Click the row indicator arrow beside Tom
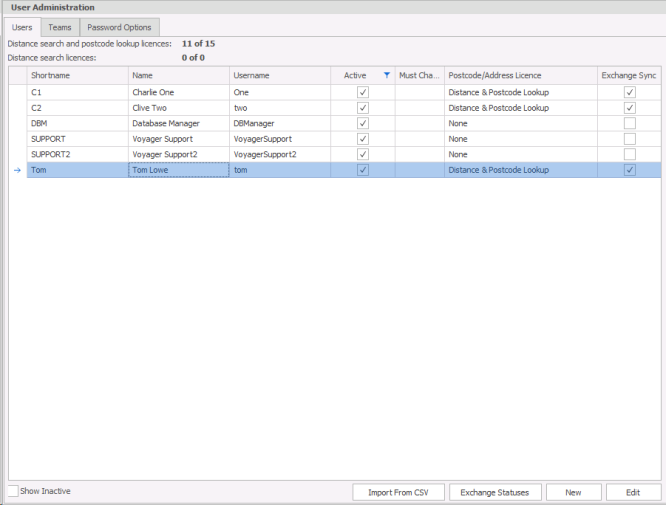 17,171
